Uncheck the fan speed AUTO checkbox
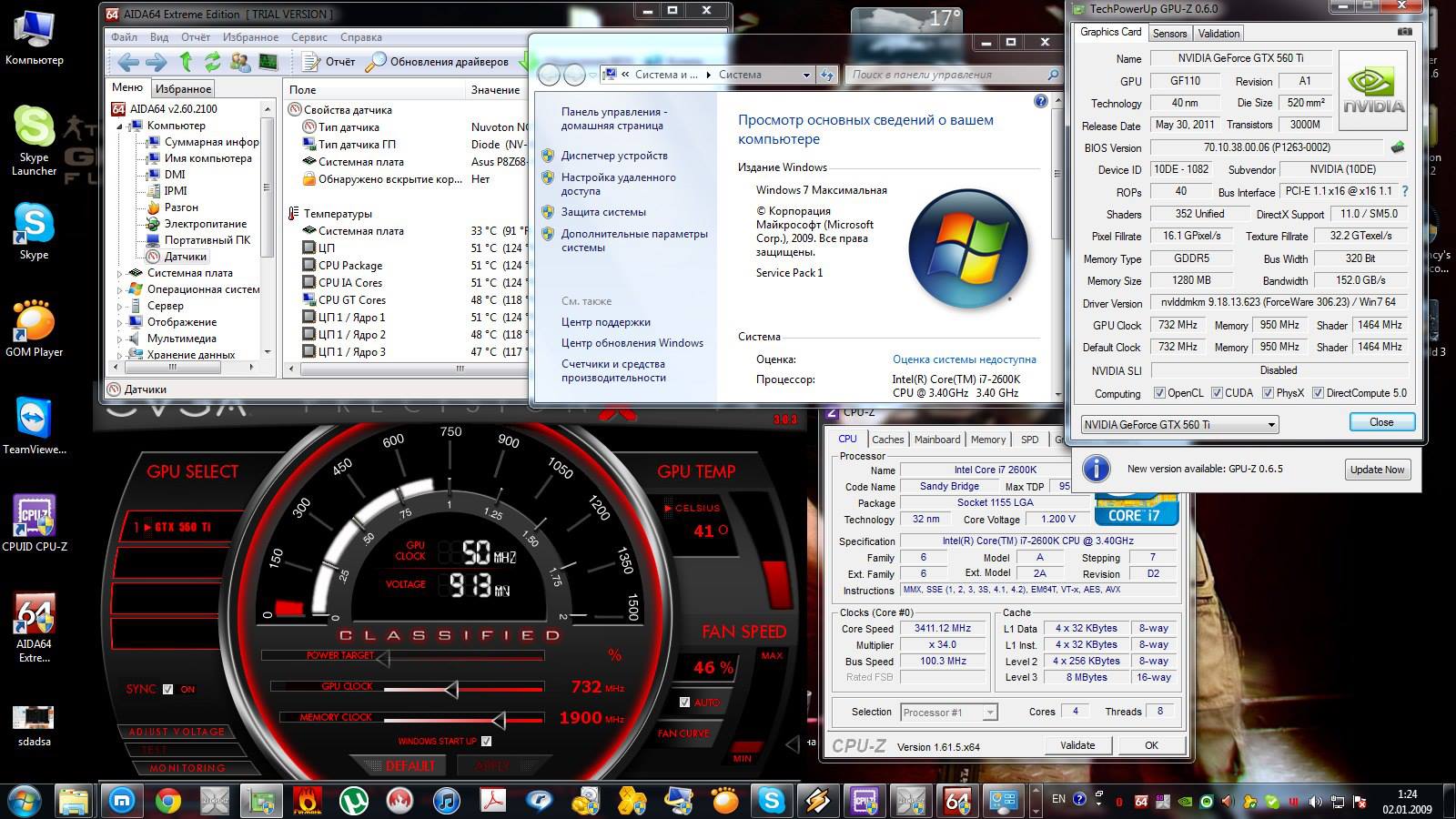1456x819 pixels. click(684, 703)
